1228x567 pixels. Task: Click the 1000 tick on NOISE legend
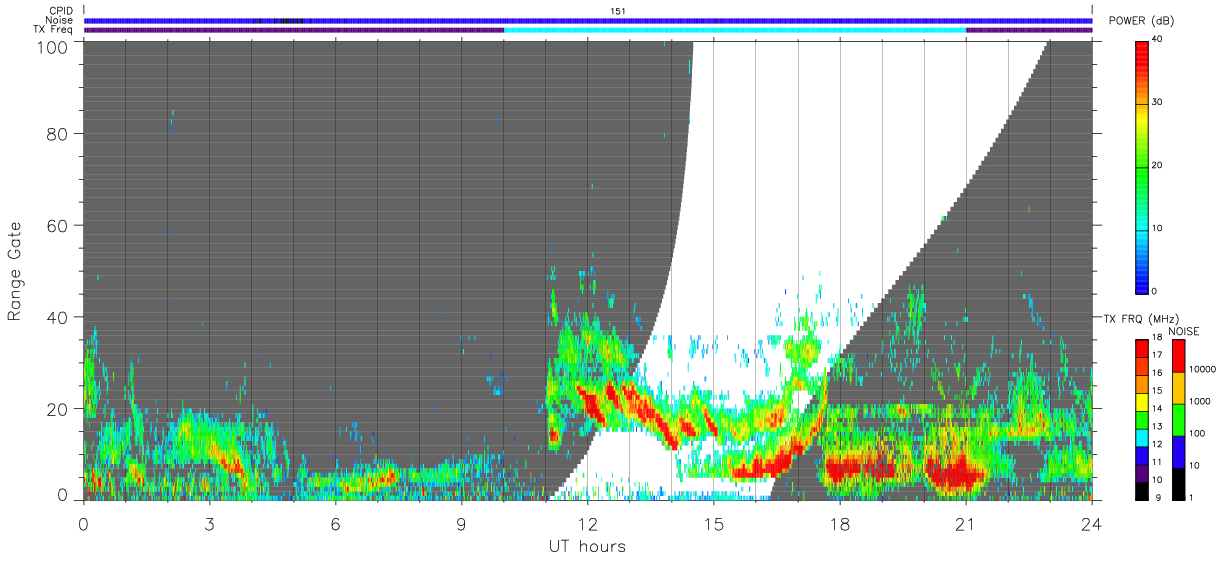[1200, 402]
